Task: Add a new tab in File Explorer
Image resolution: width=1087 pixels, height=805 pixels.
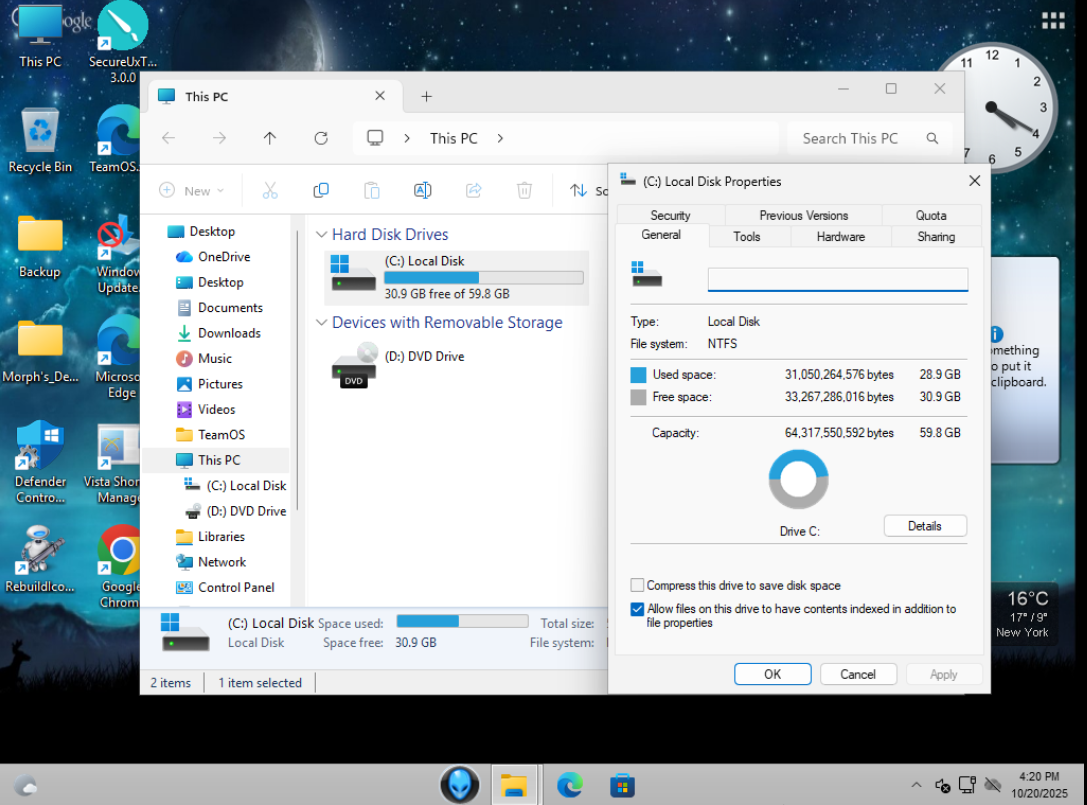Action: (426, 96)
